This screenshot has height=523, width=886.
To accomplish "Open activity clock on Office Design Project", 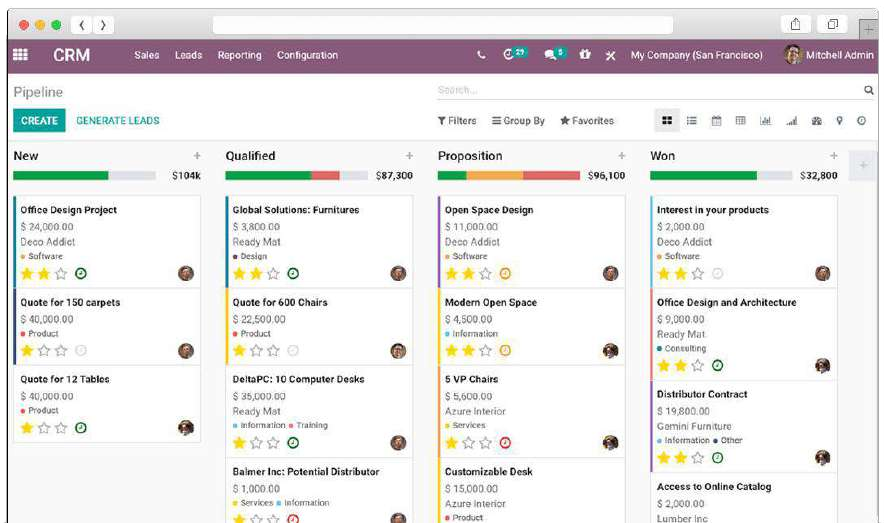I will tap(81, 274).
